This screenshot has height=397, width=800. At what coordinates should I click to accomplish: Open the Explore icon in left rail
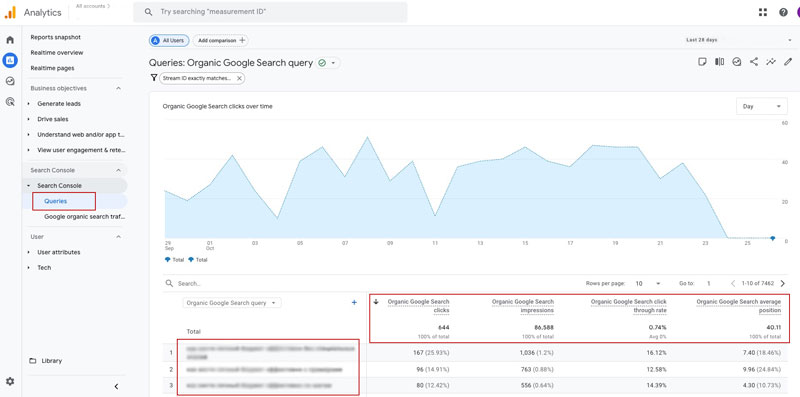click(x=10, y=81)
